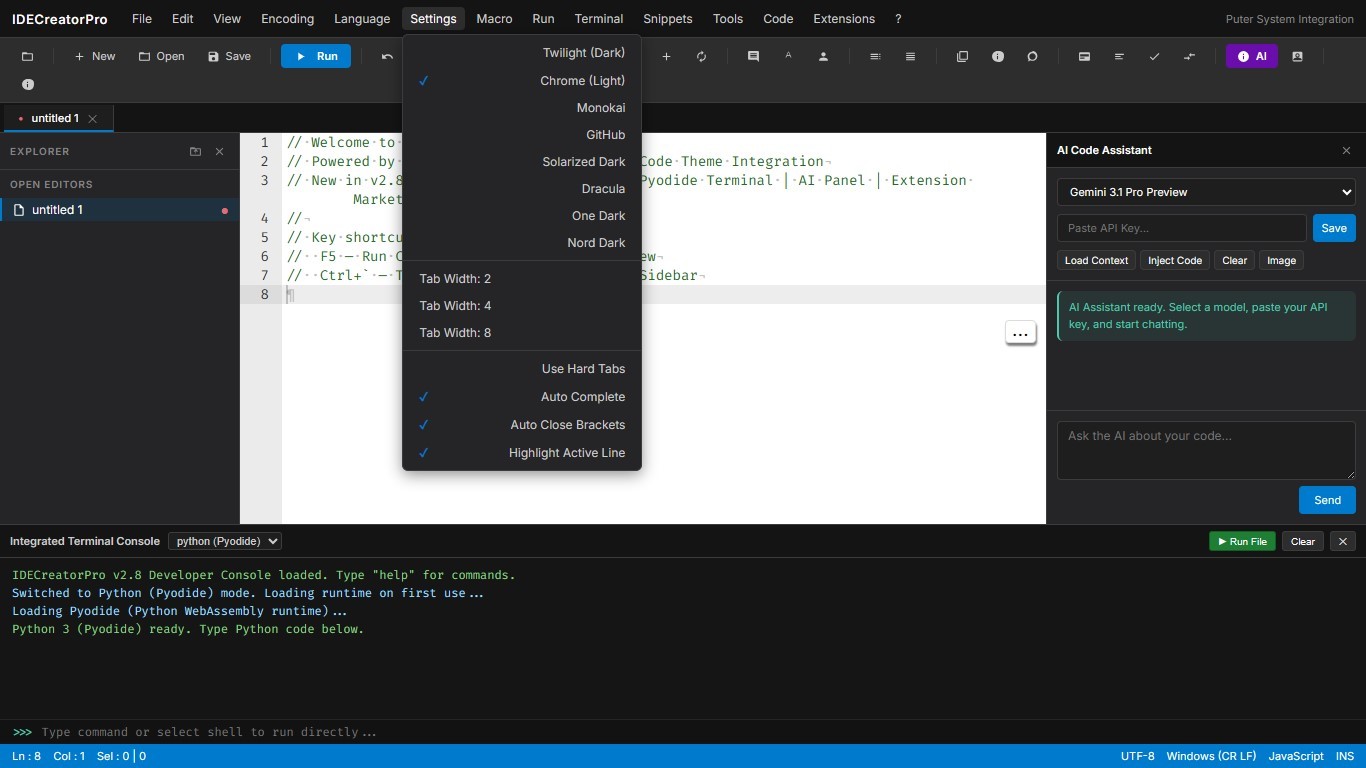Open the Language menu
This screenshot has height=768, width=1366.
pyautogui.click(x=362, y=19)
